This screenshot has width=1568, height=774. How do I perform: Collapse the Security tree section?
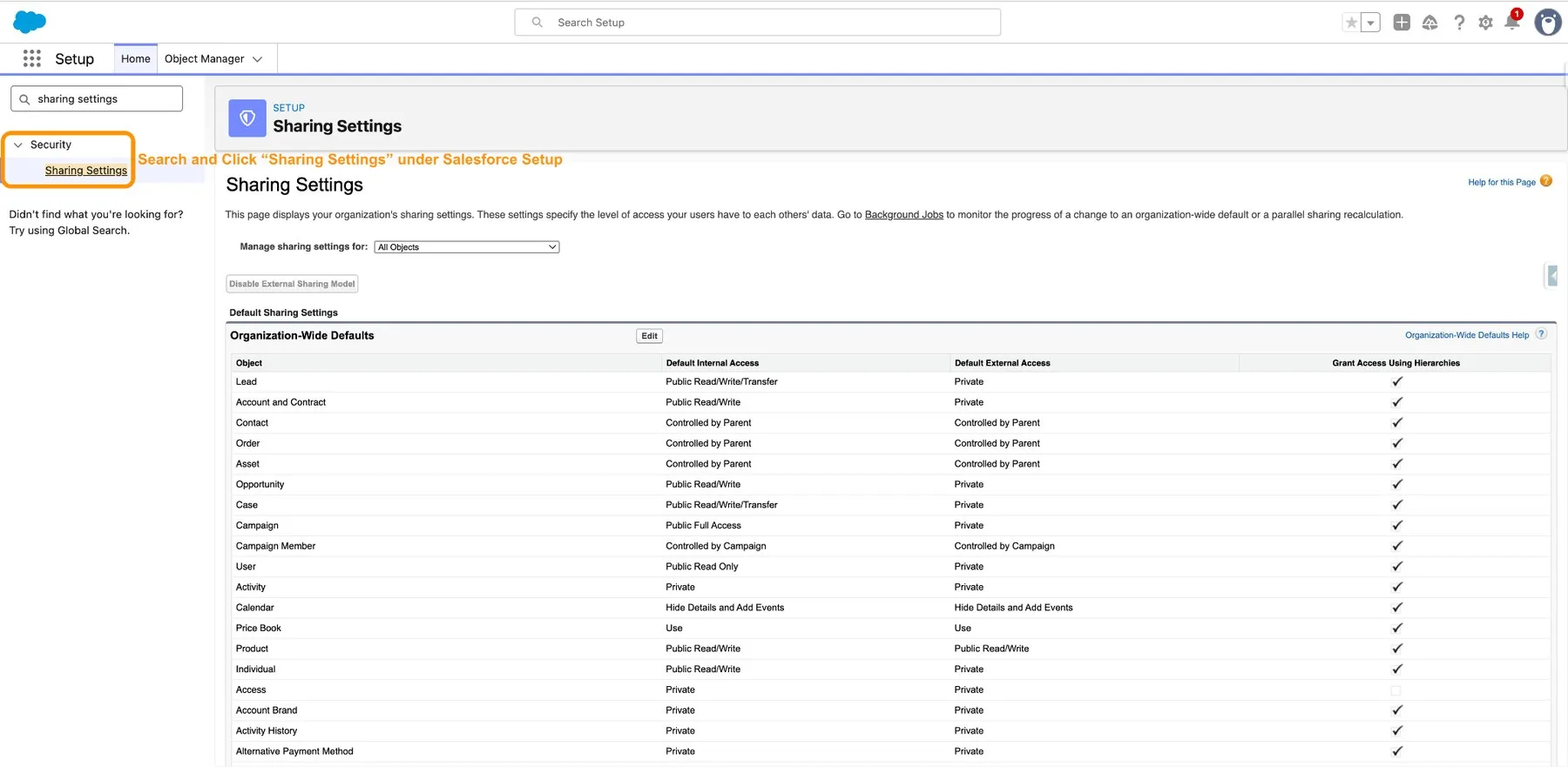[18, 145]
